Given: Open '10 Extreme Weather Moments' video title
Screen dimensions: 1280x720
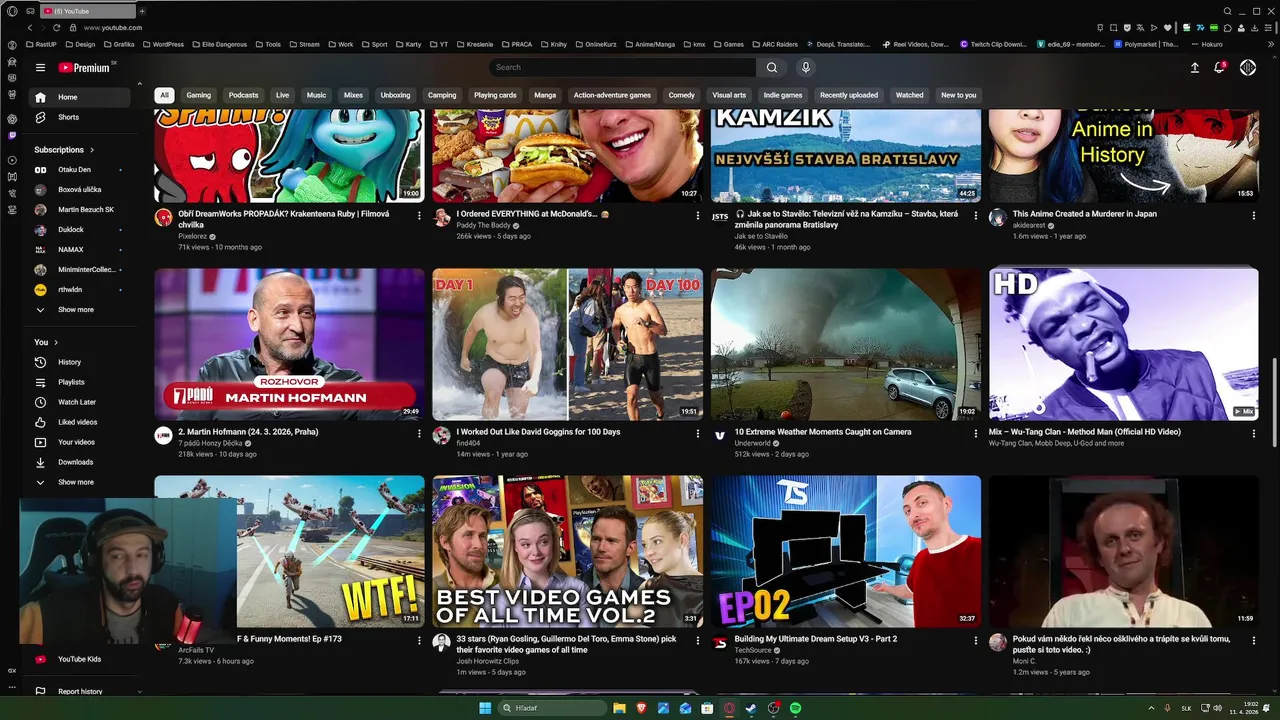Looking at the screenshot, I should click(x=823, y=432).
